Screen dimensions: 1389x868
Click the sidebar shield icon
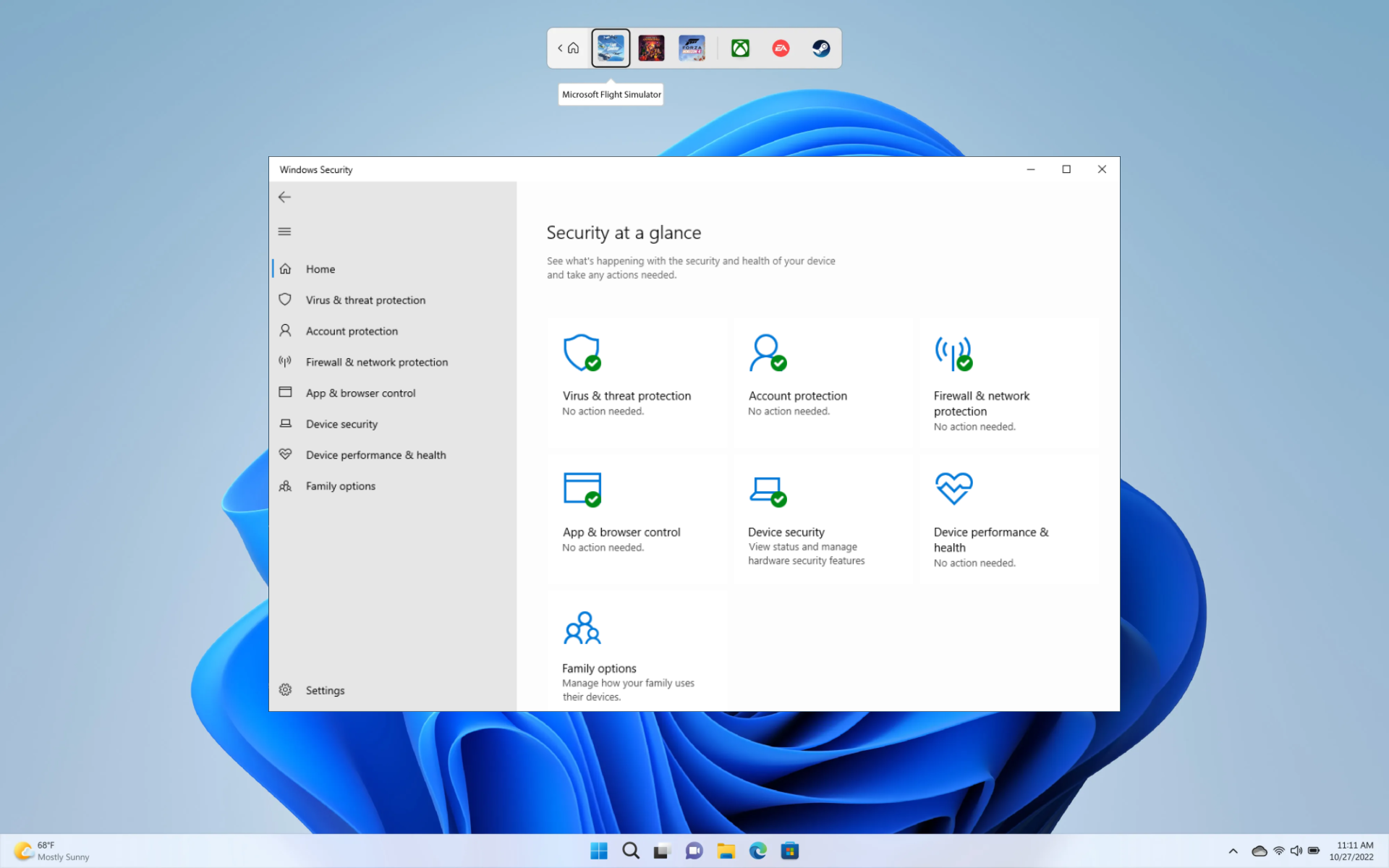[x=285, y=299]
